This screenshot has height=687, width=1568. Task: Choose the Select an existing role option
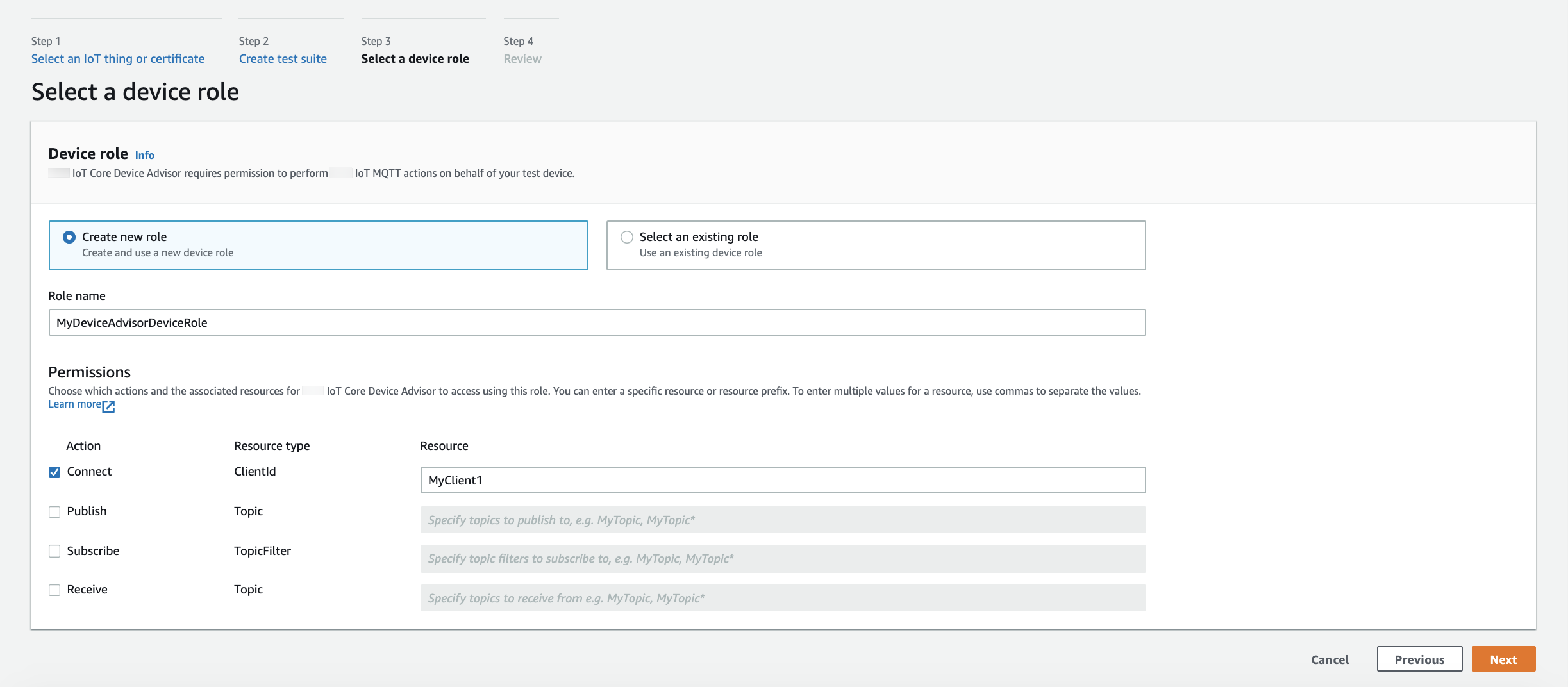(627, 237)
